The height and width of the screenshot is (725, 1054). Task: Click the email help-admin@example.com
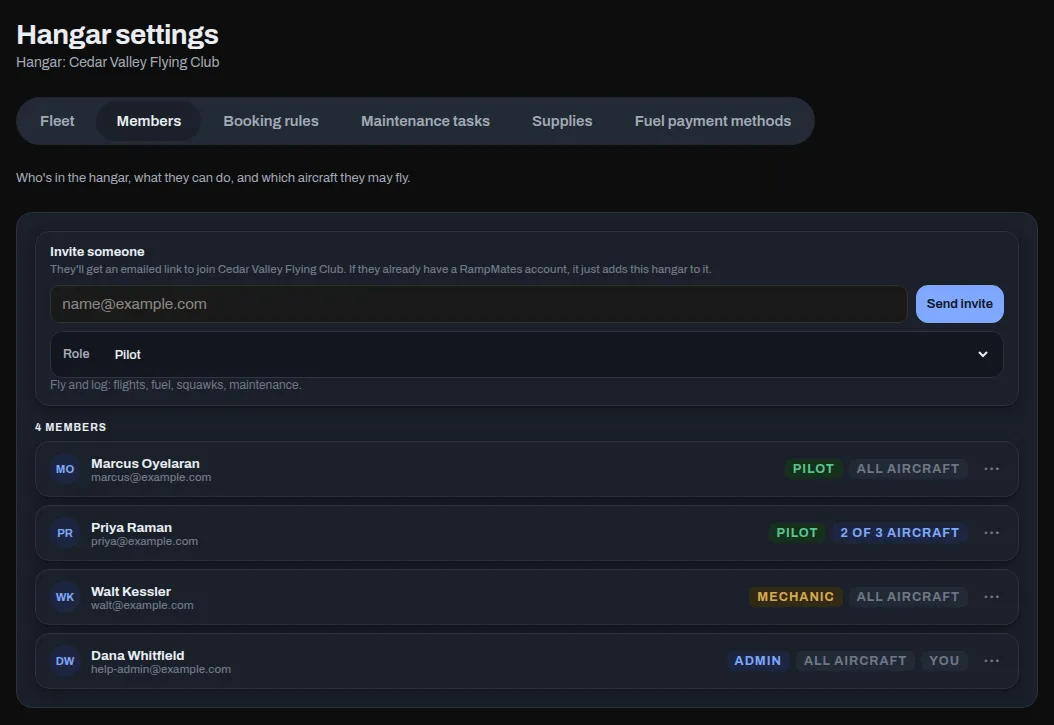(x=161, y=669)
